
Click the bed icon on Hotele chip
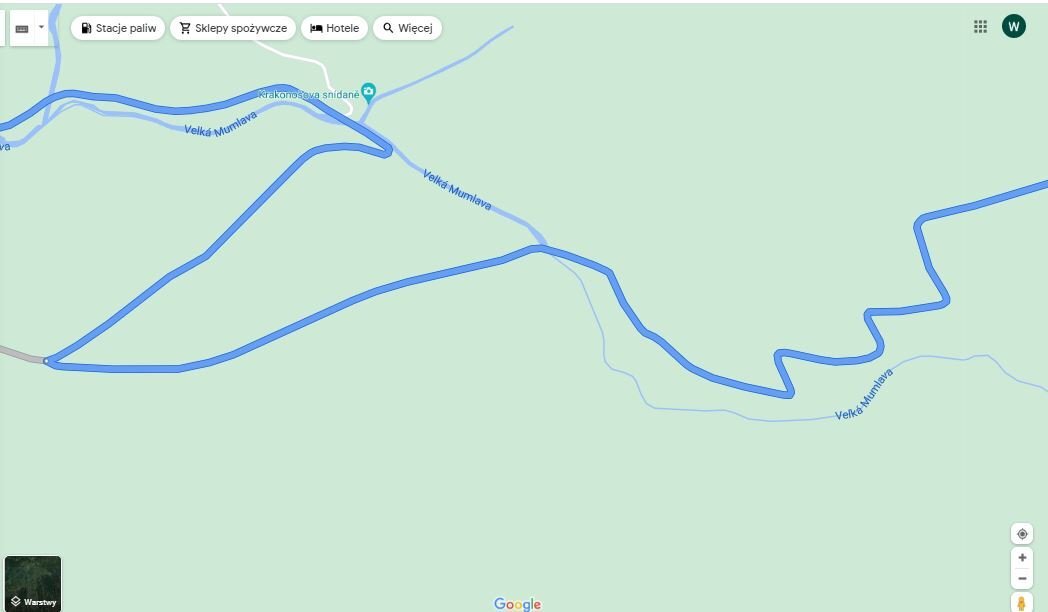316,28
